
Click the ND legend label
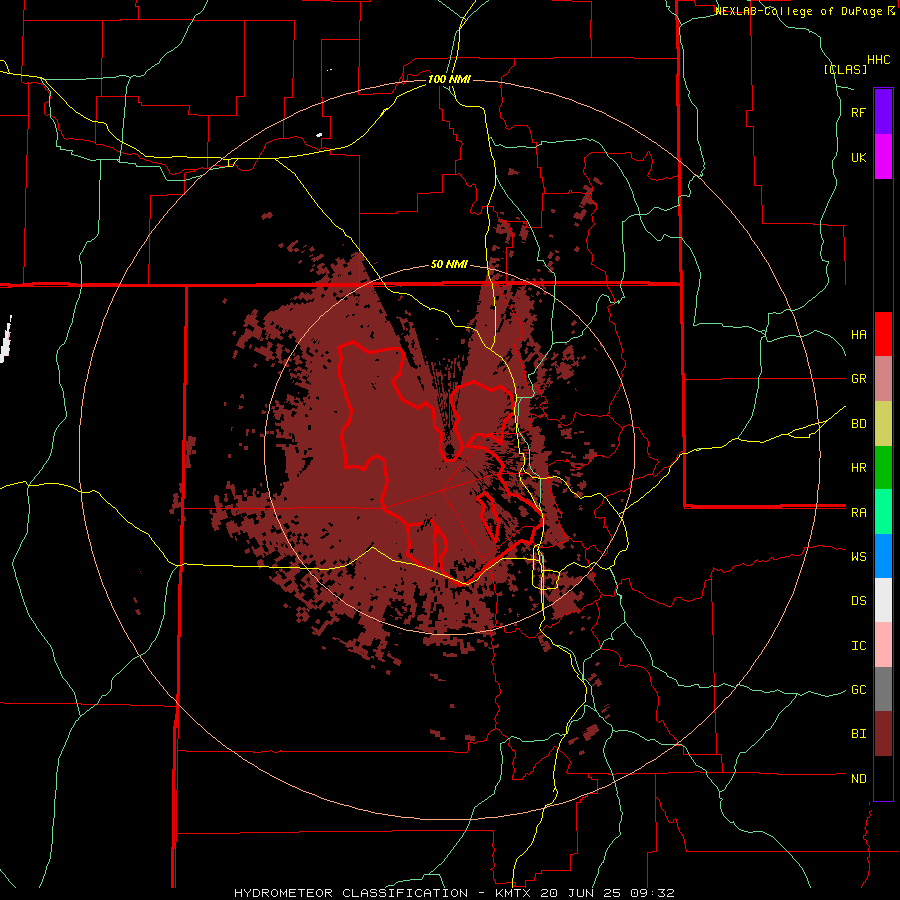click(858, 779)
